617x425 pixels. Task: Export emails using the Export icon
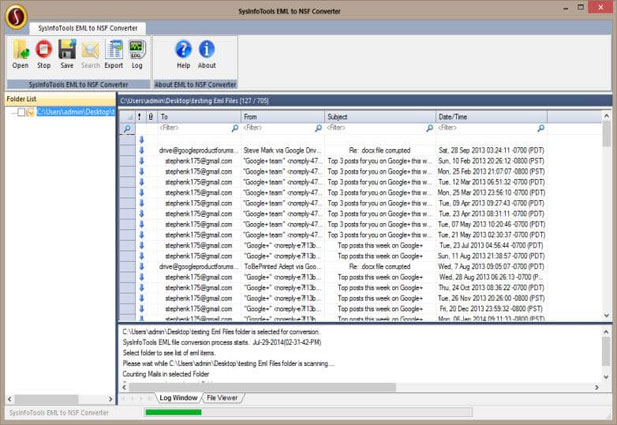pyautogui.click(x=114, y=54)
